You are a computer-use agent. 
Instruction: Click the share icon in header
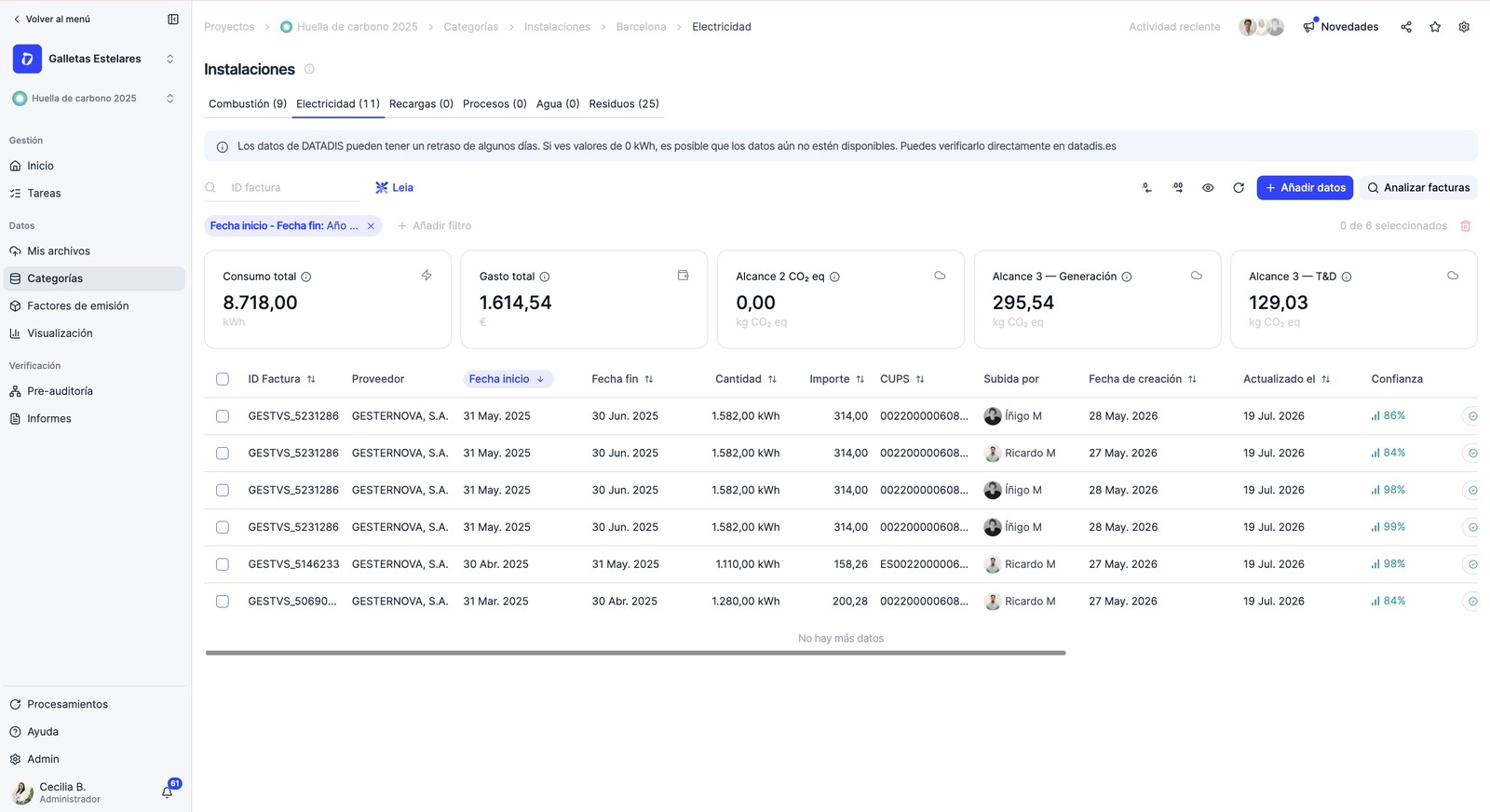pos(1406,27)
